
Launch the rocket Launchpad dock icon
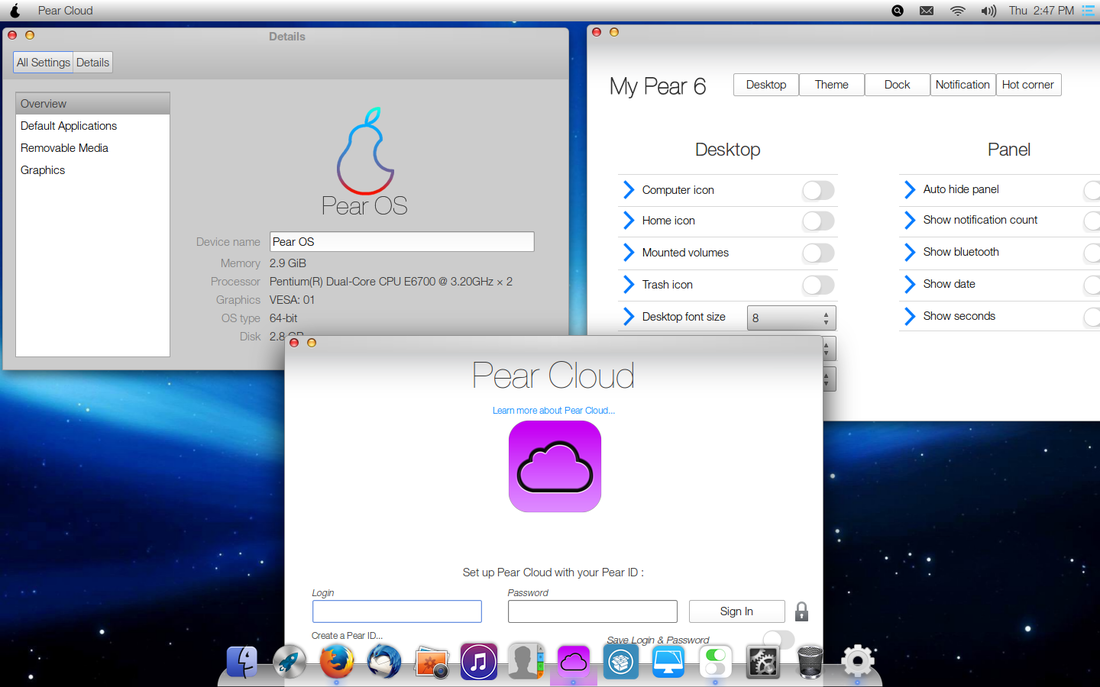point(289,662)
